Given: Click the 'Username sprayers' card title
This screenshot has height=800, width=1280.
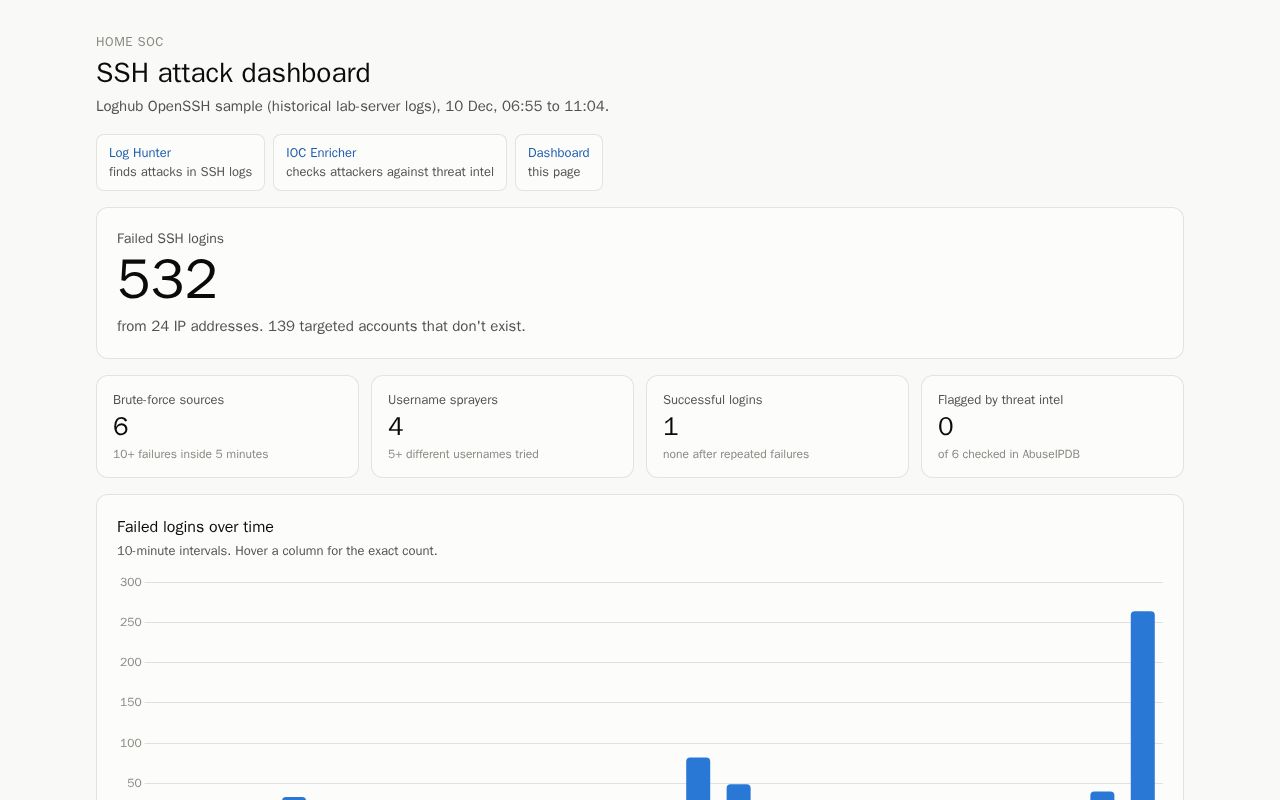Looking at the screenshot, I should click(443, 400).
